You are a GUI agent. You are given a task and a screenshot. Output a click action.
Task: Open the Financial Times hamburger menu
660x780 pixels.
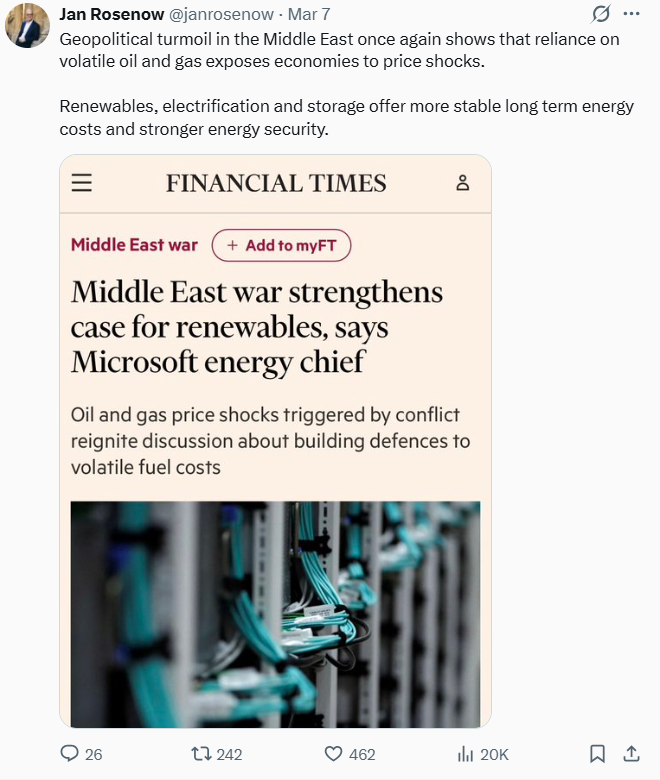pyautogui.click(x=82, y=183)
